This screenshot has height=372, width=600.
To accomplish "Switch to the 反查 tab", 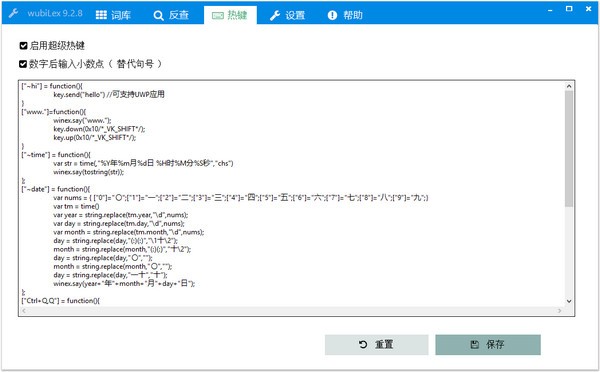I will (x=171, y=15).
